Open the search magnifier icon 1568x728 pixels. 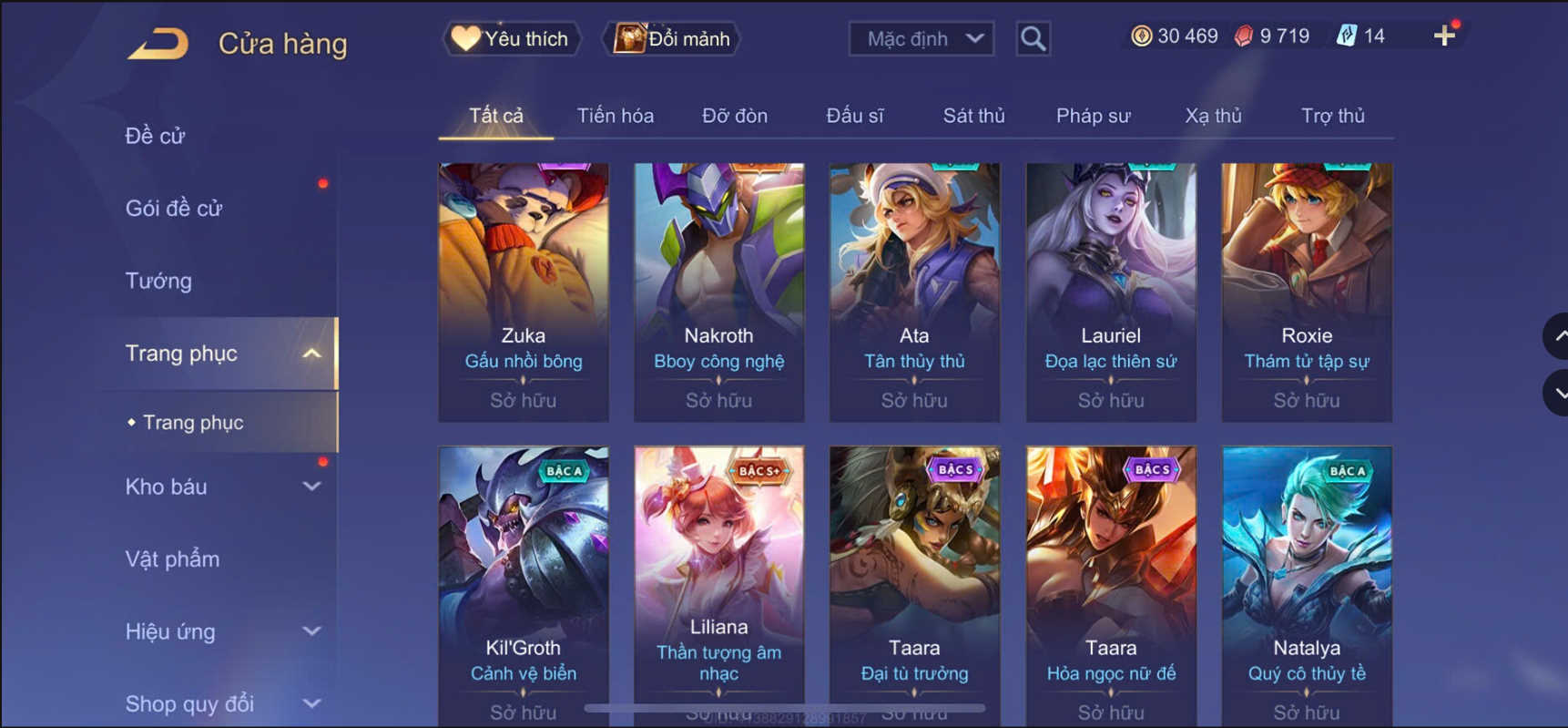click(x=1033, y=39)
